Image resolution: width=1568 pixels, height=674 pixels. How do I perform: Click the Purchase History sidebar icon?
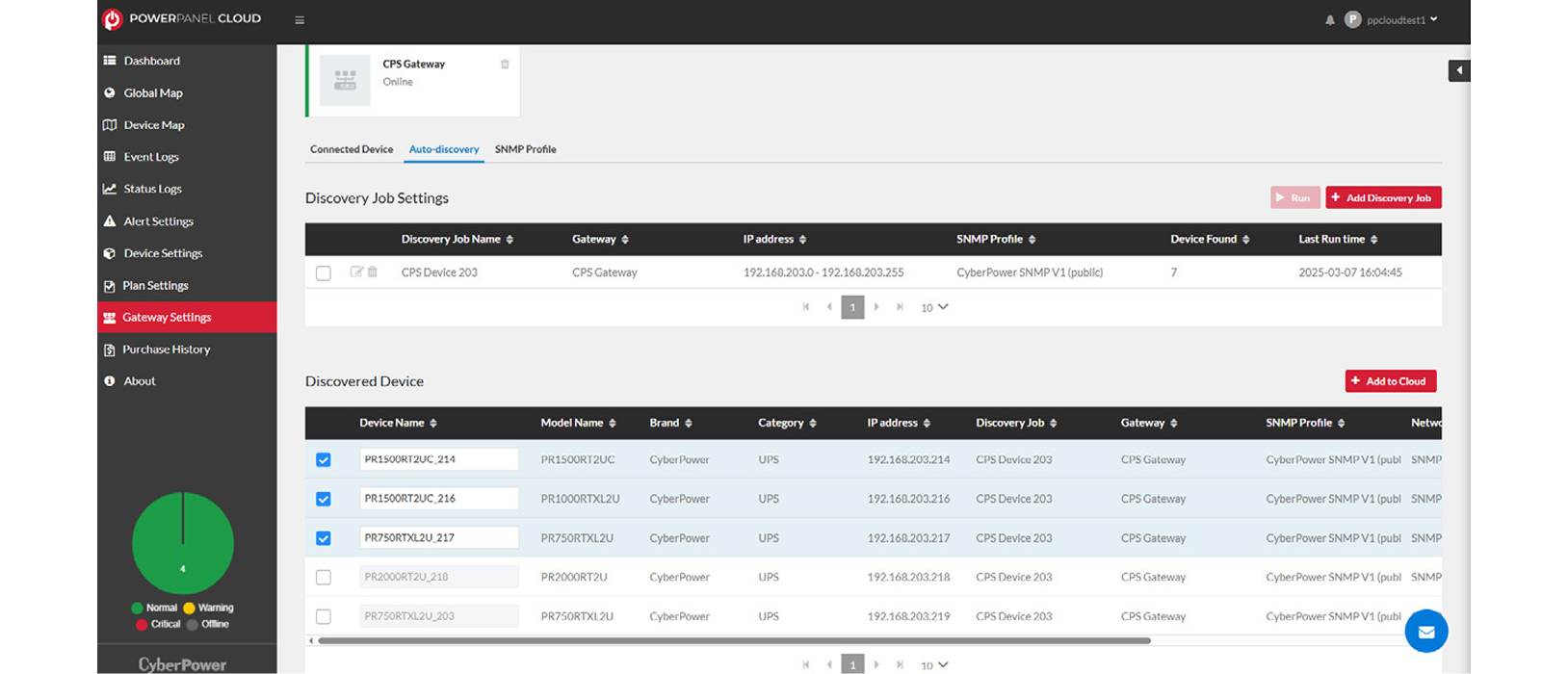(110, 350)
